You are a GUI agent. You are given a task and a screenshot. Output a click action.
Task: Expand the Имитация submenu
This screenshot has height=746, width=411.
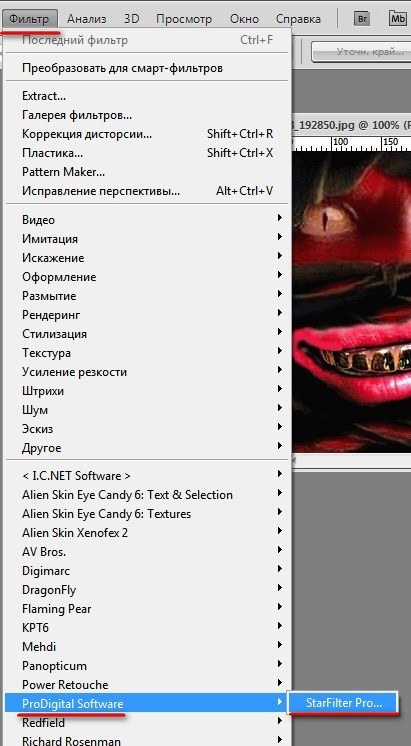pos(147,238)
